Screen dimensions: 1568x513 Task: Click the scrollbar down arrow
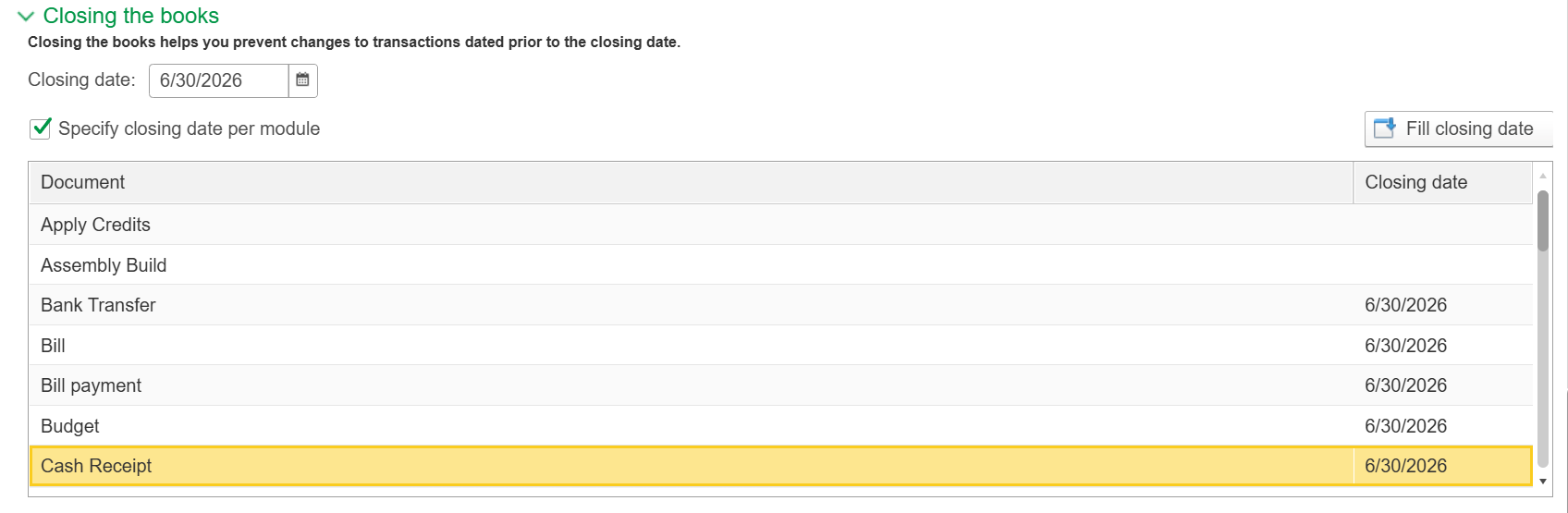tap(1542, 481)
